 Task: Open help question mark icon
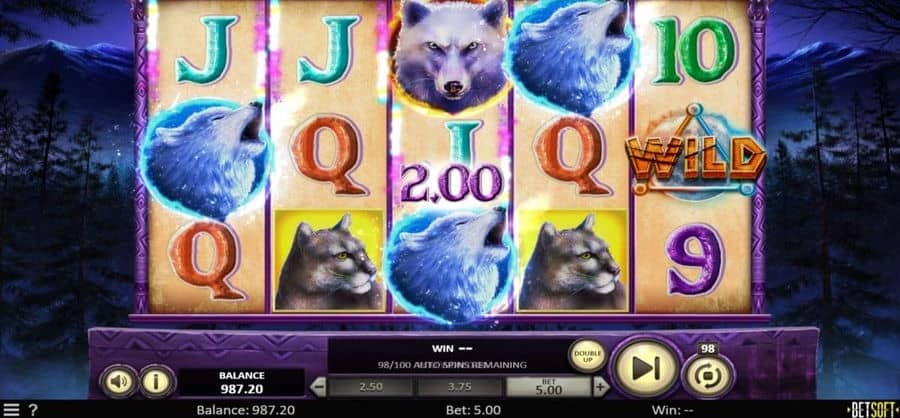[x=33, y=410]
